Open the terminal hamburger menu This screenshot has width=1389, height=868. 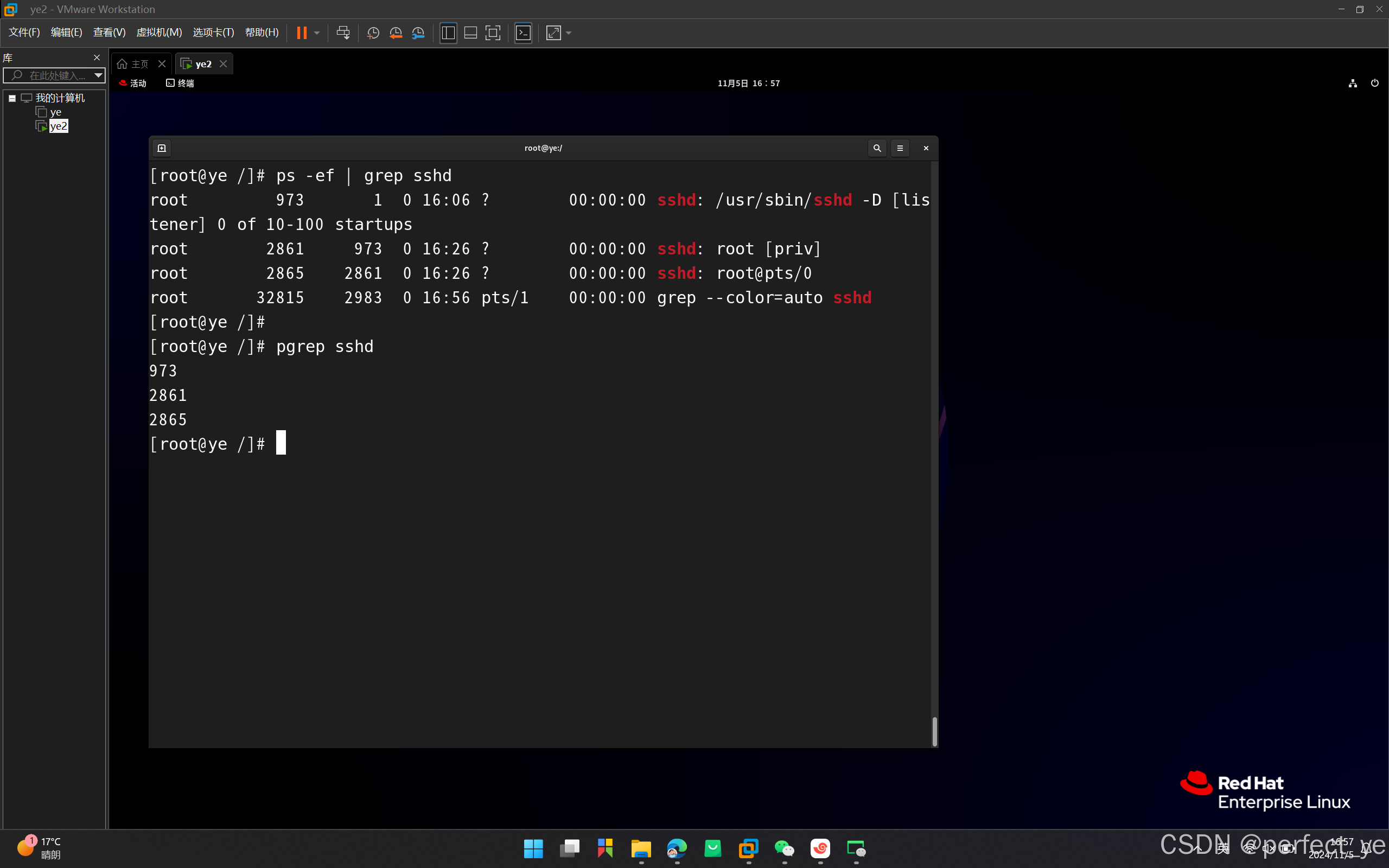pyautogui.click(x=900, y=148)
